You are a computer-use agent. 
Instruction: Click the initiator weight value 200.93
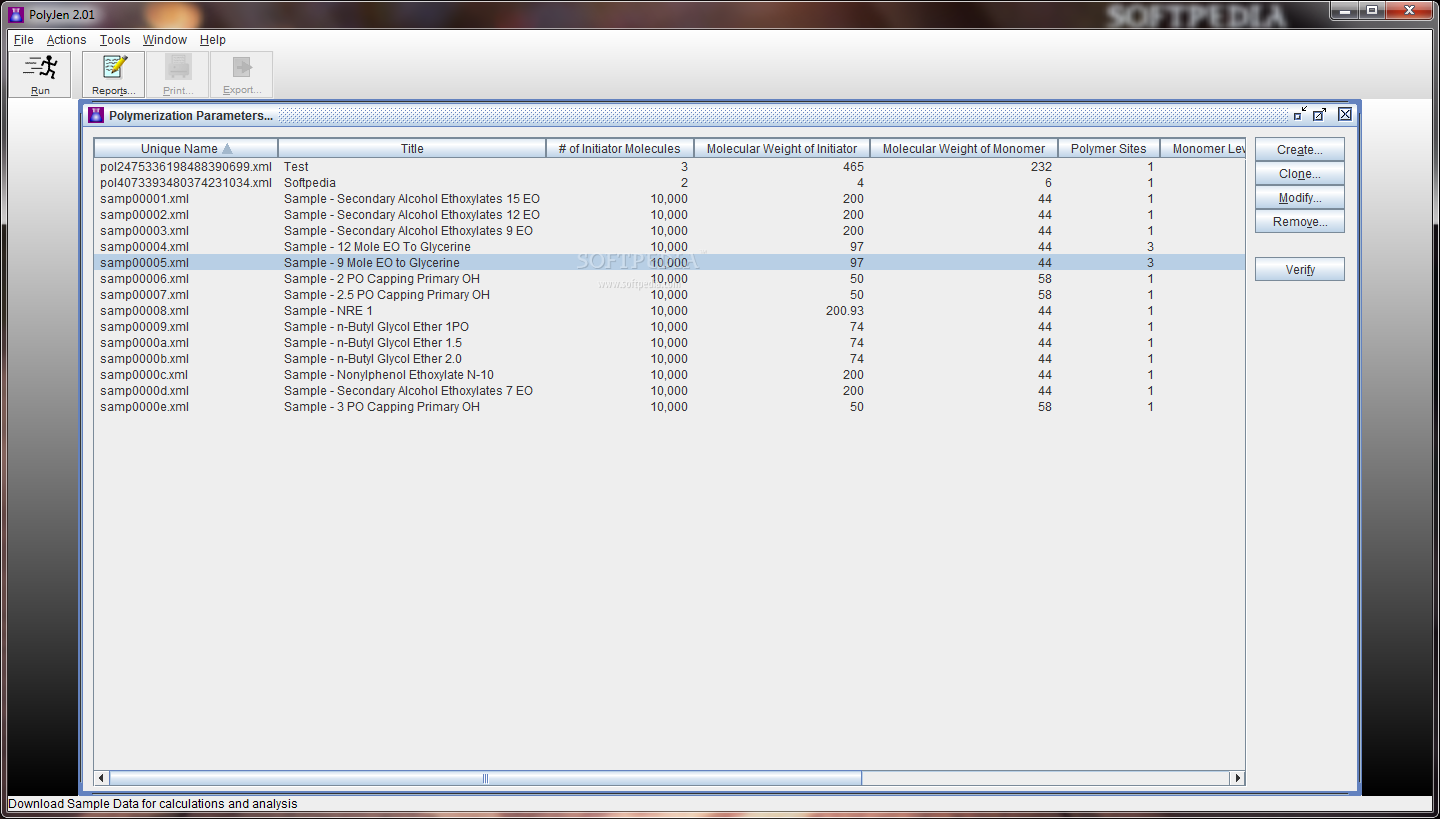(845, 311)
